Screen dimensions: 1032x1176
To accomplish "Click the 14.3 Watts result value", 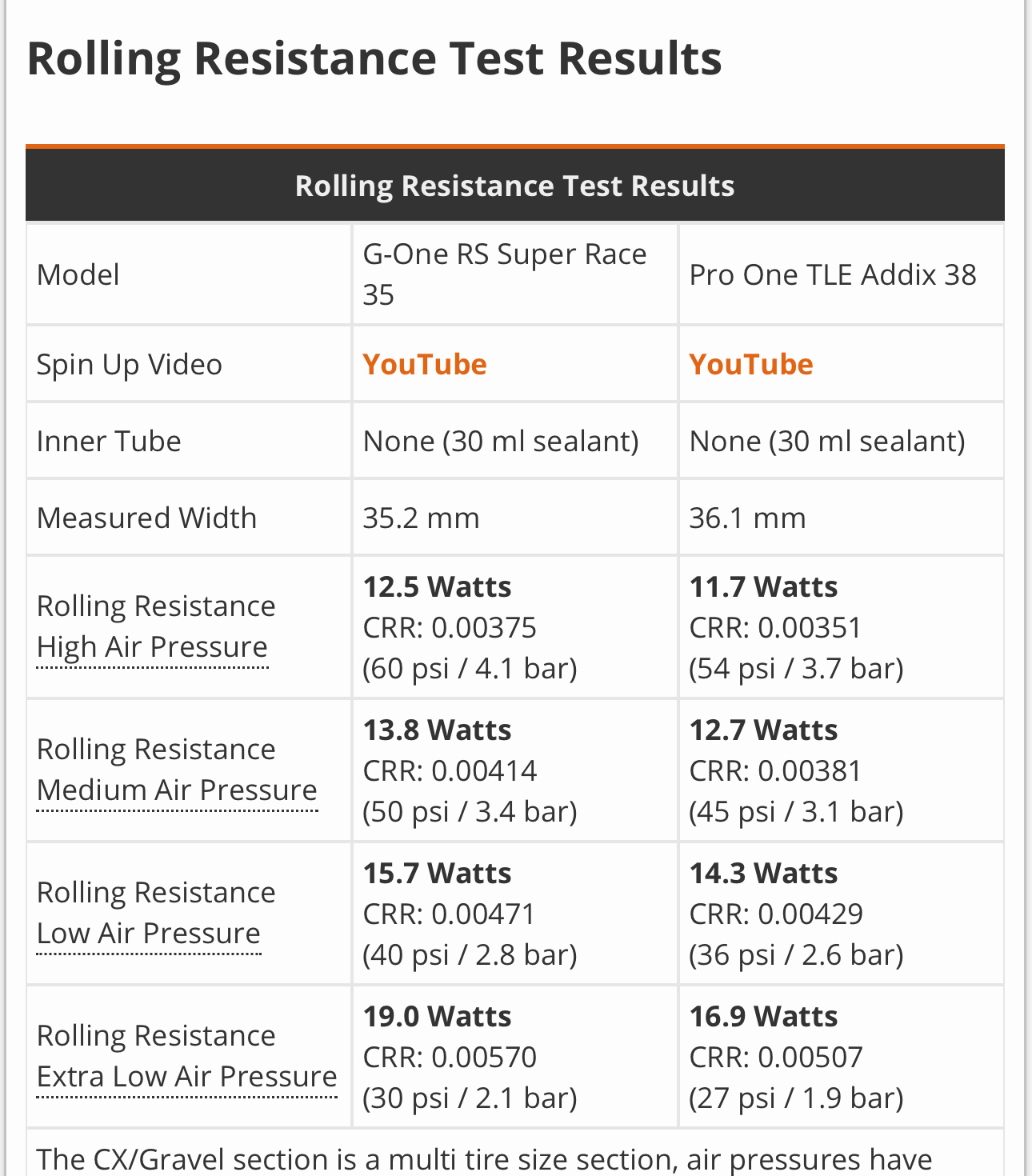I will pos(763,874).
